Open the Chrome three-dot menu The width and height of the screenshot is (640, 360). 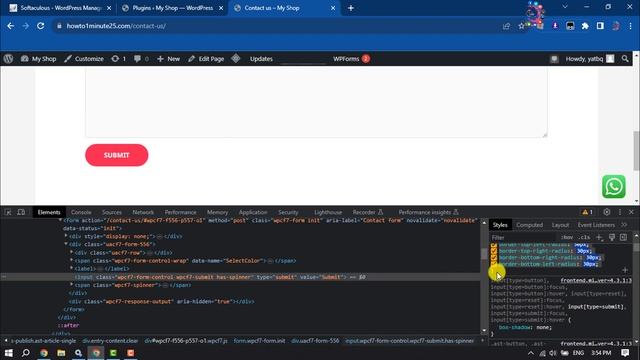[x=630, y=26]
